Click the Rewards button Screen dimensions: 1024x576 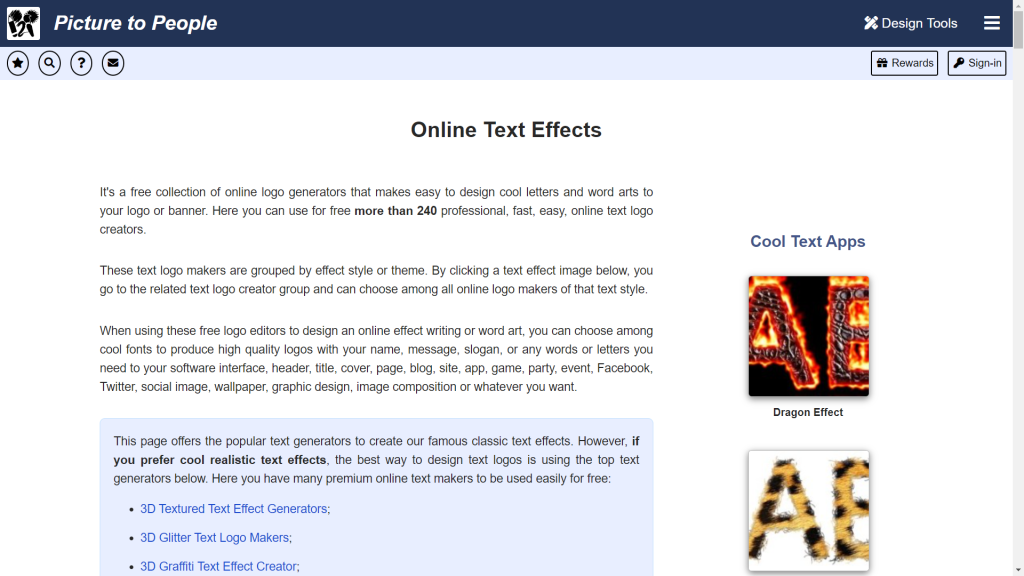(x=904, y=63)
